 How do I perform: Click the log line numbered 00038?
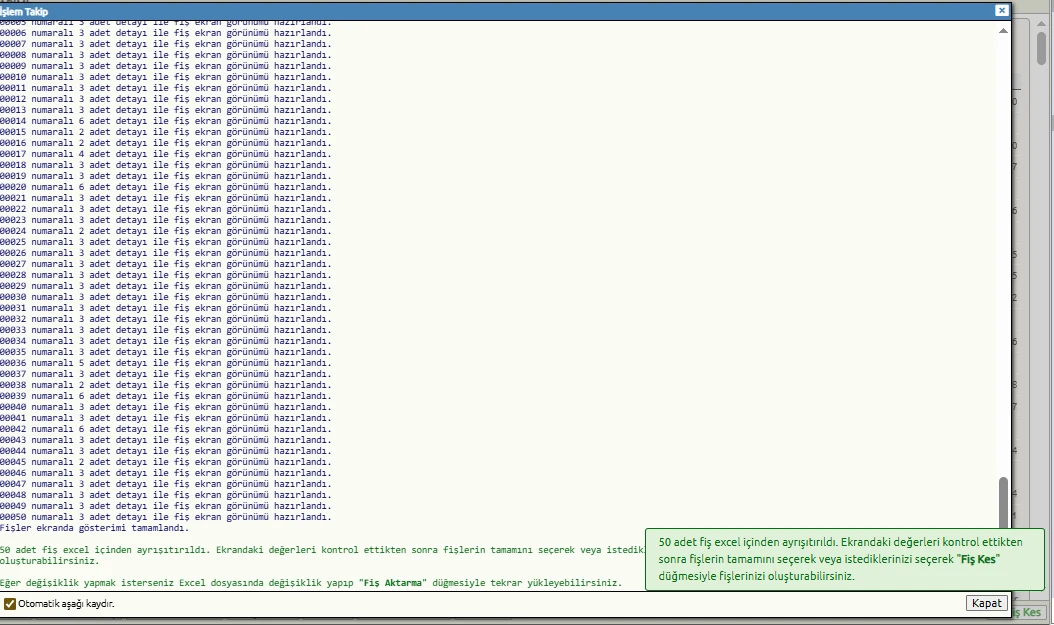pos(165,385)
